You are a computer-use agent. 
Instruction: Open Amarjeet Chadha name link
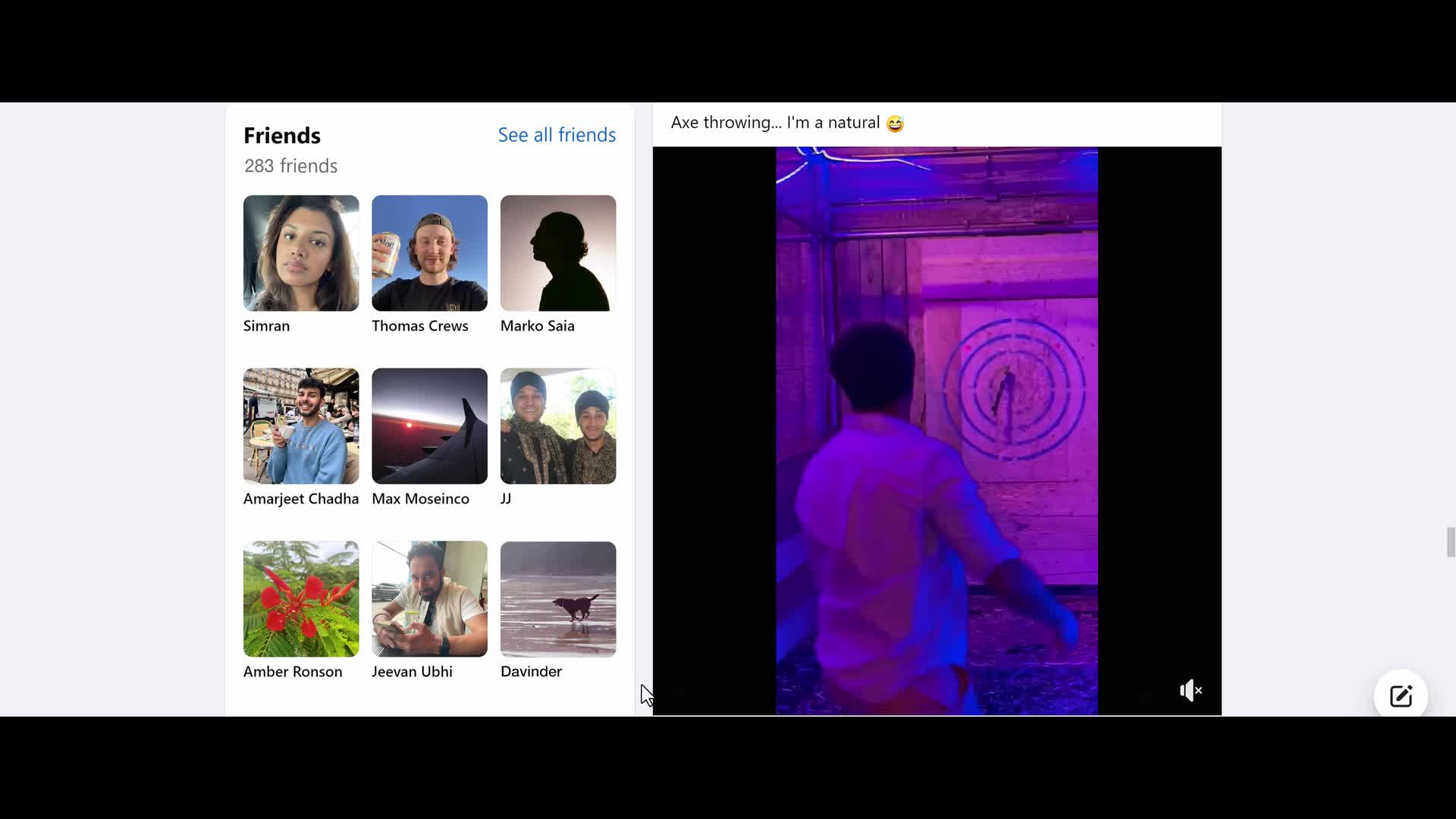click(300, 499)
